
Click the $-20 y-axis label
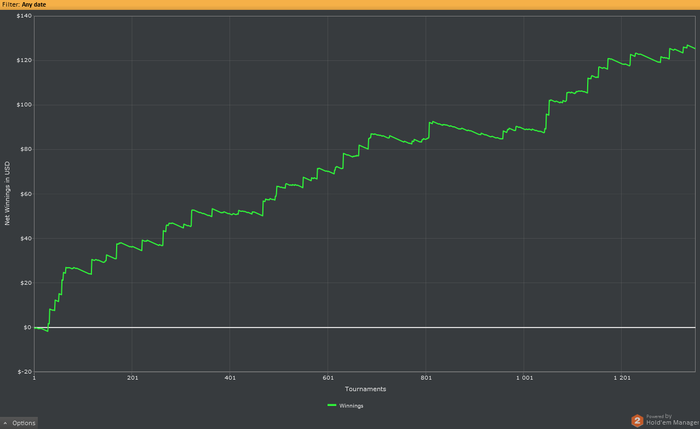pos(25,371)
